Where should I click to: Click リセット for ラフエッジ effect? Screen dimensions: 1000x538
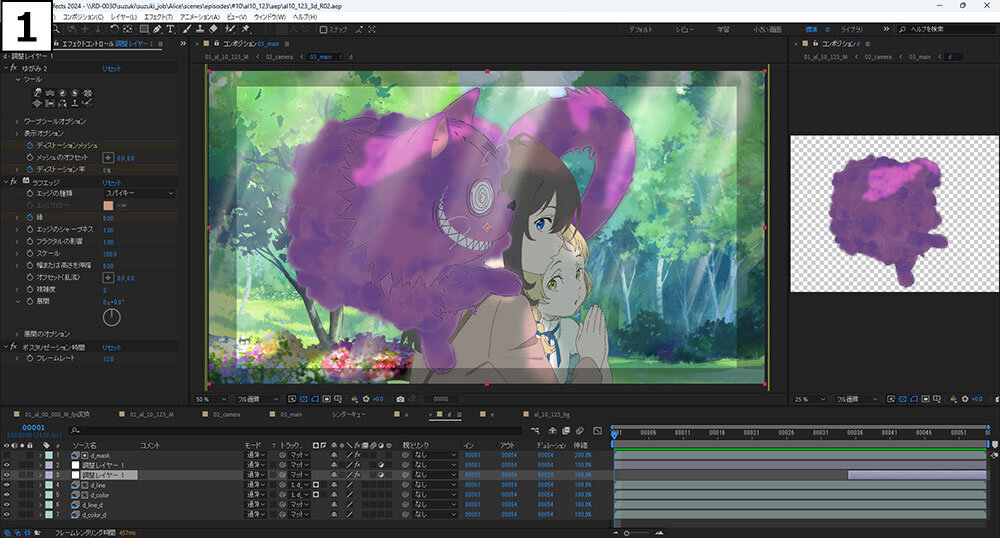111,182
